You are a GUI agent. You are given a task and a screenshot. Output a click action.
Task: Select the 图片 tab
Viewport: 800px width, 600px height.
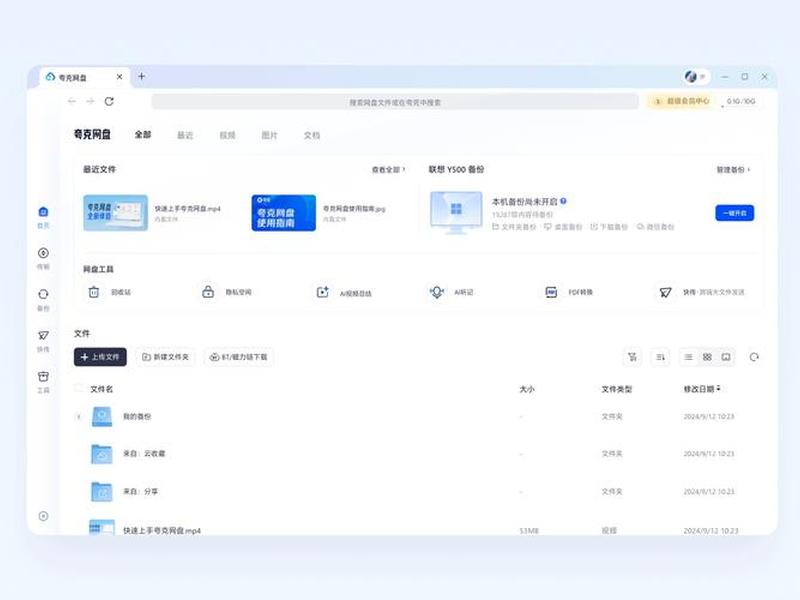pyautogui.click(x=269, y=135)
